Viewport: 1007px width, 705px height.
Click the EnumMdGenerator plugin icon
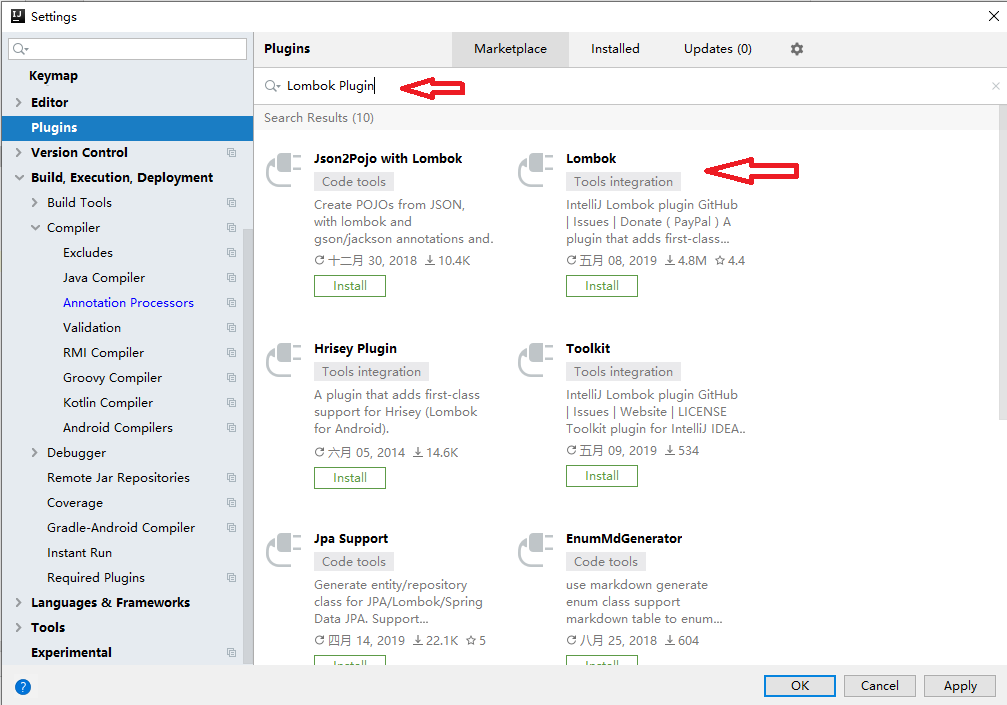[x=536, y=550]
